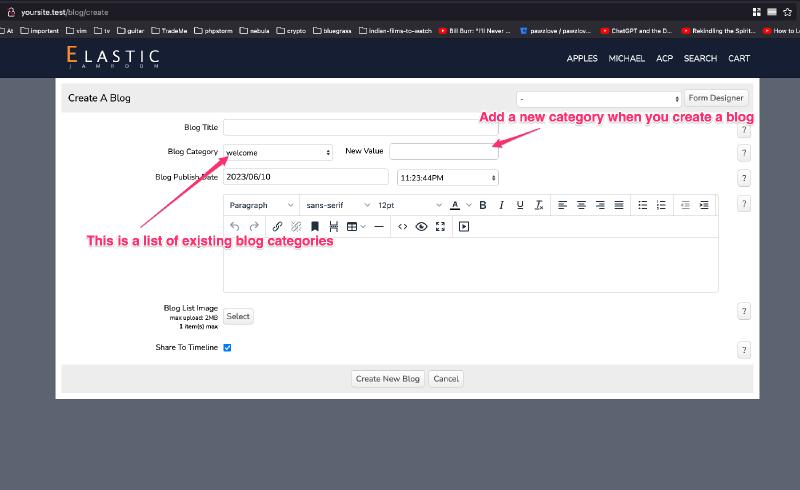Select the bulleted list toggle

(643, 205)
